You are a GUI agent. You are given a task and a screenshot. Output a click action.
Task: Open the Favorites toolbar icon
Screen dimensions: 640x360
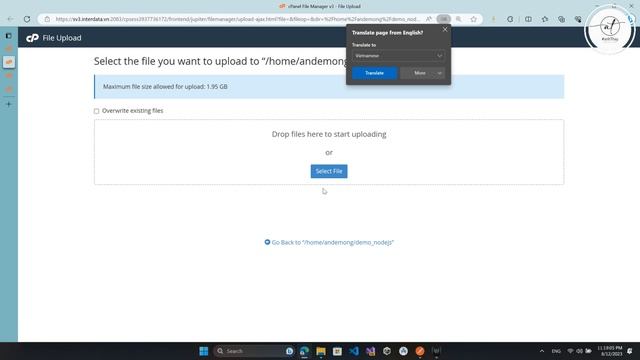point(545,19)
